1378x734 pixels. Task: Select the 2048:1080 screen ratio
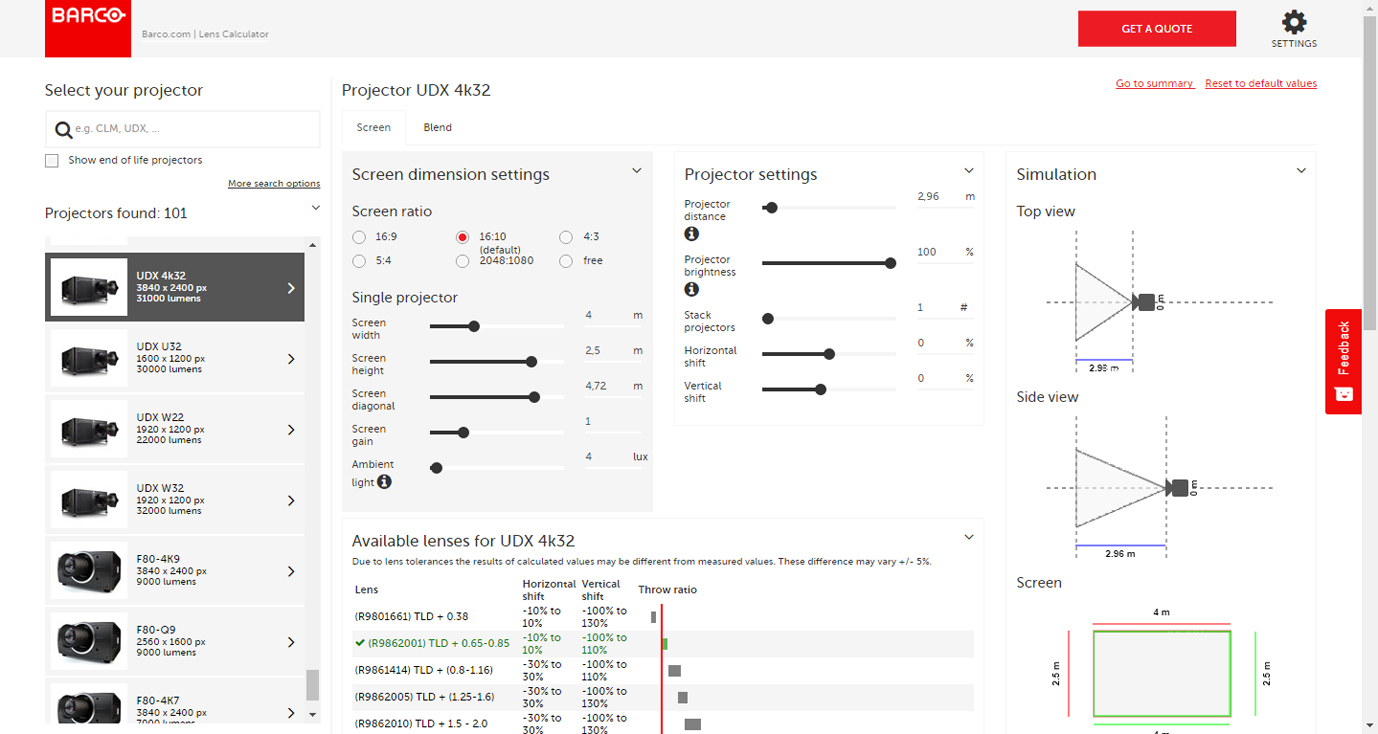click(x=462, y=261)
